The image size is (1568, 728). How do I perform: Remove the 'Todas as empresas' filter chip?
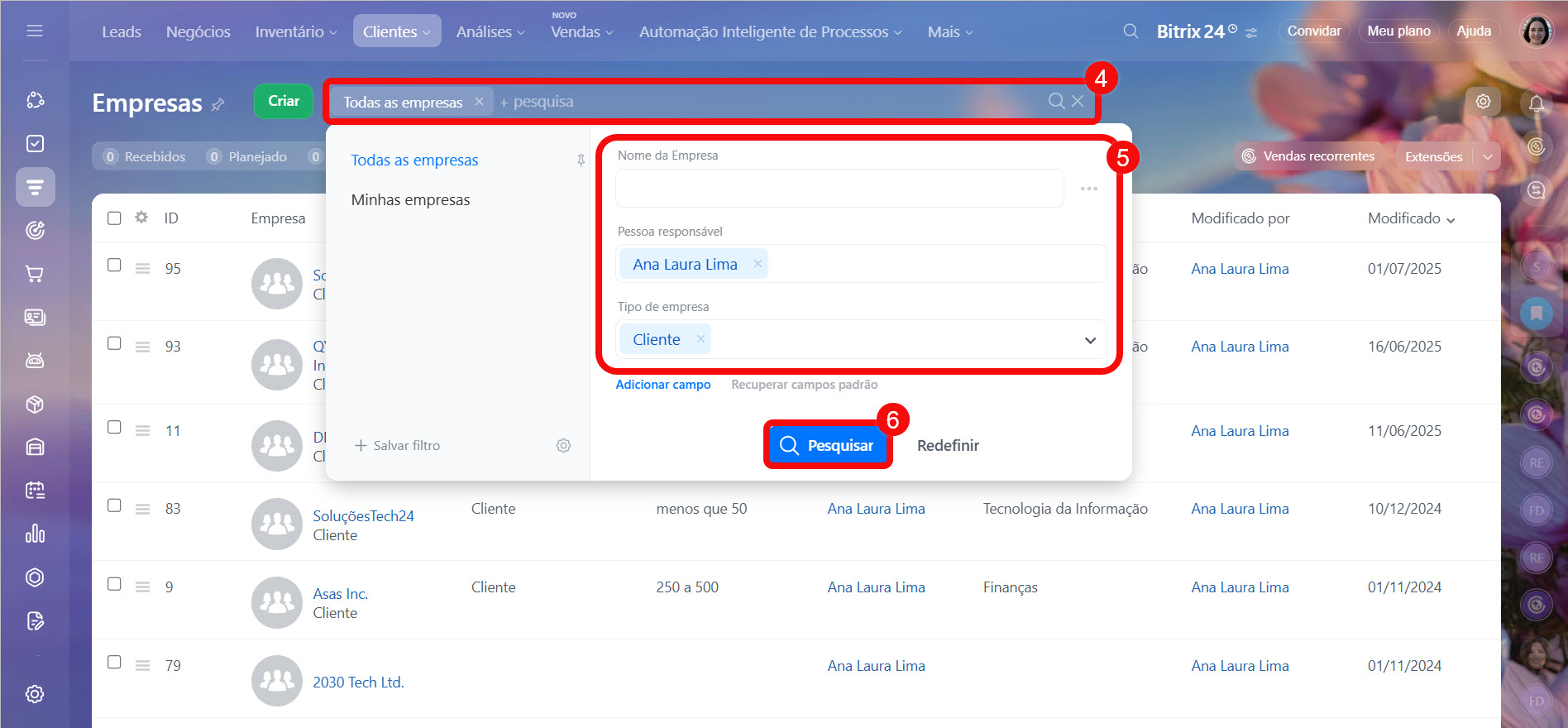479,101
